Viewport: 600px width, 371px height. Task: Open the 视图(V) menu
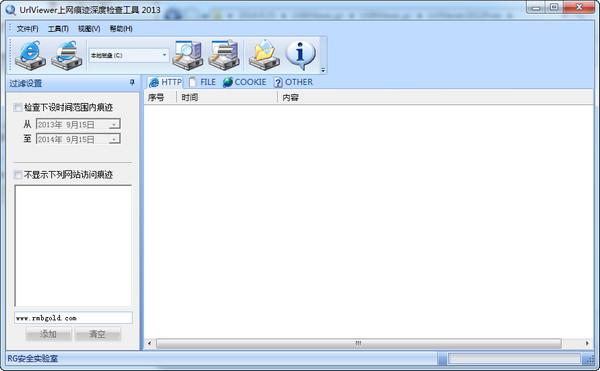point(89,29)
